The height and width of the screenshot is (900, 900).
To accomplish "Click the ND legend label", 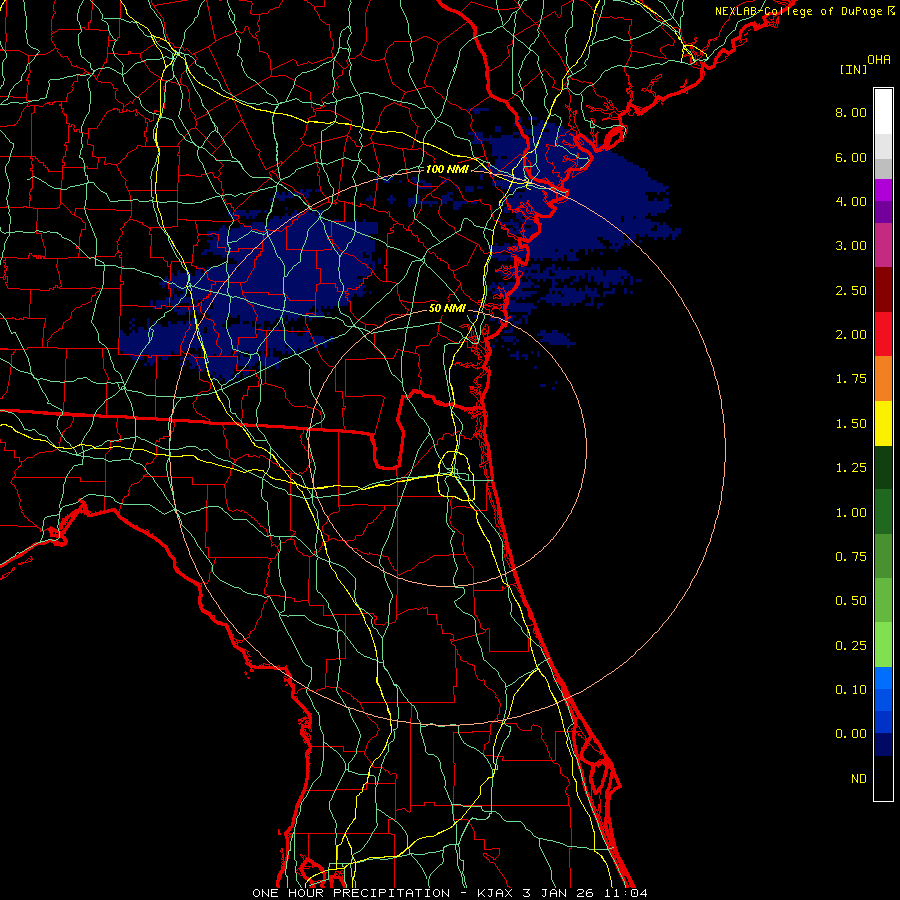I will coord(859,779).
